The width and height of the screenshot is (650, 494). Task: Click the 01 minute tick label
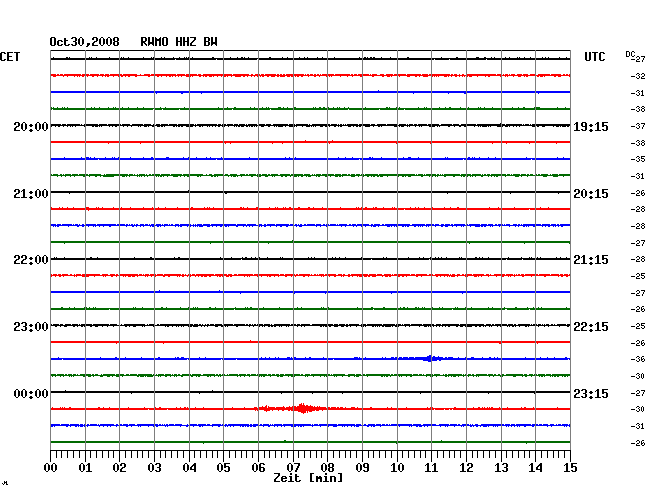coord(85,467)
